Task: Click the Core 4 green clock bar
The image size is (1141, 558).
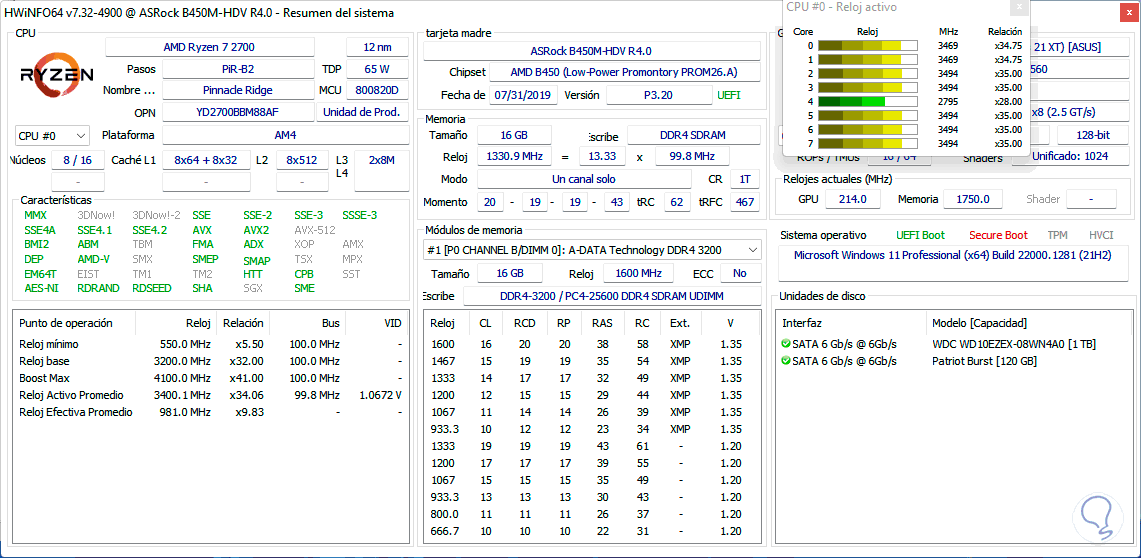Action: pos(852,102)
